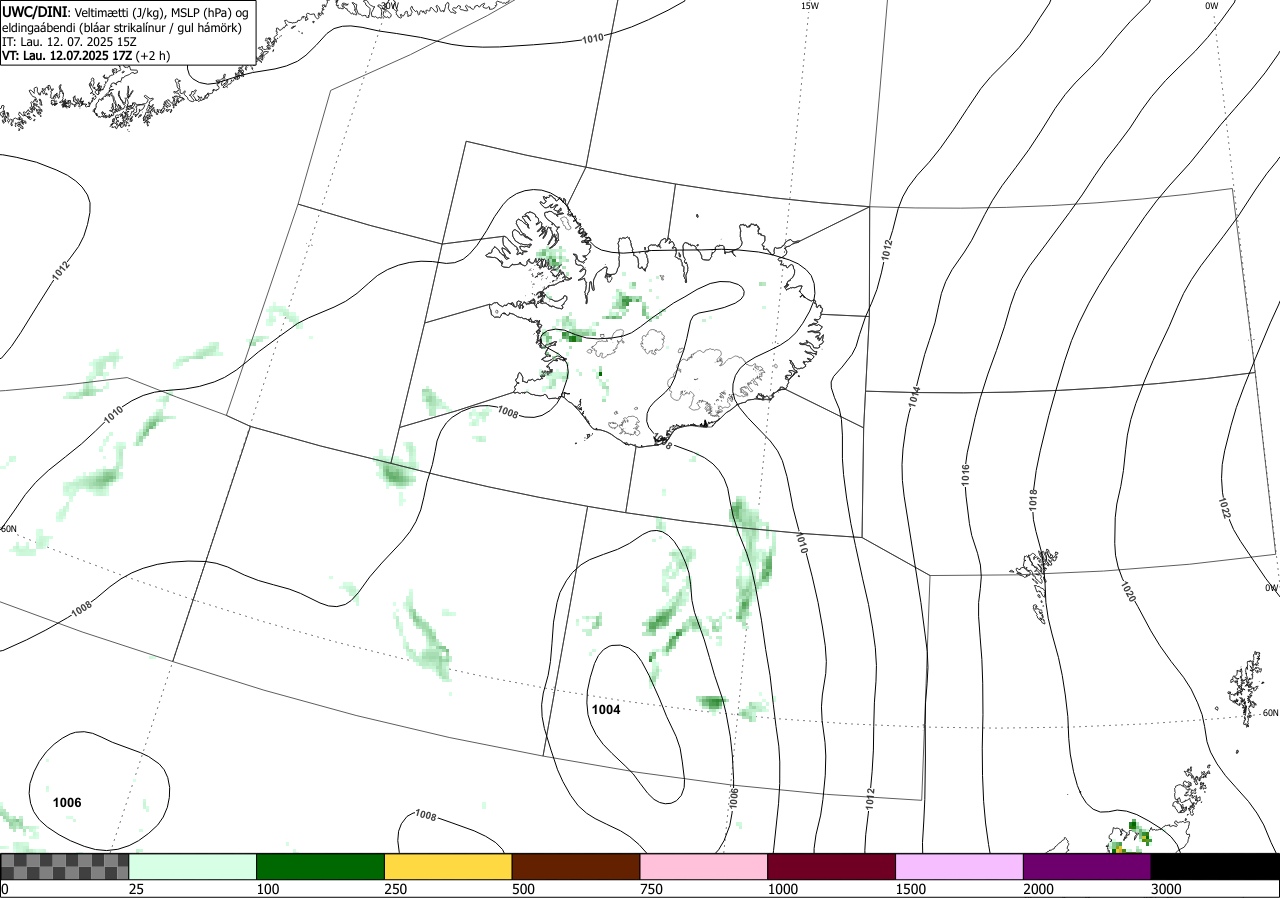The image size is (1280, 898).
Task: Click the bold 1006 low-pressure center label
Action: tap(67, 803)
